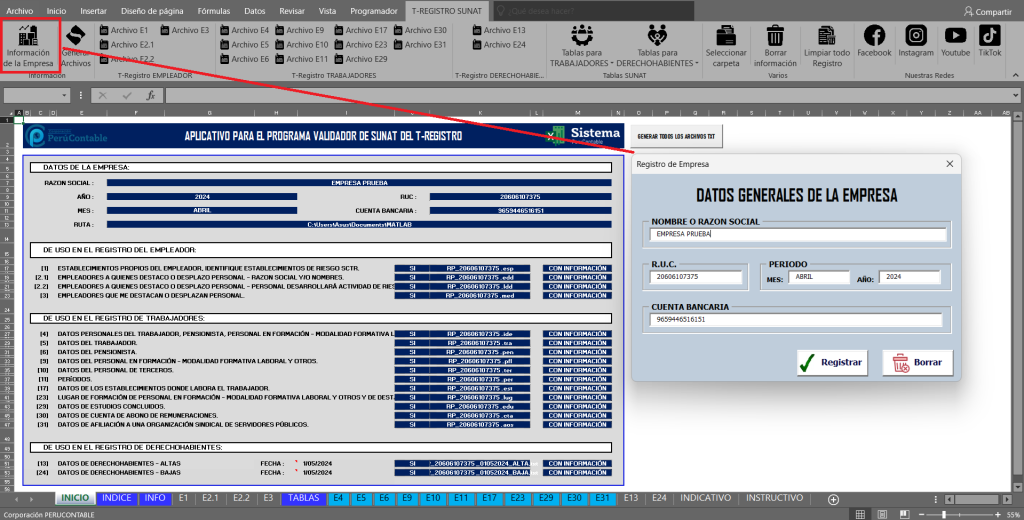Generate Archivo E6 from ribbon
The width and height of the screenshot is (1024, 520).
[245, 59]
